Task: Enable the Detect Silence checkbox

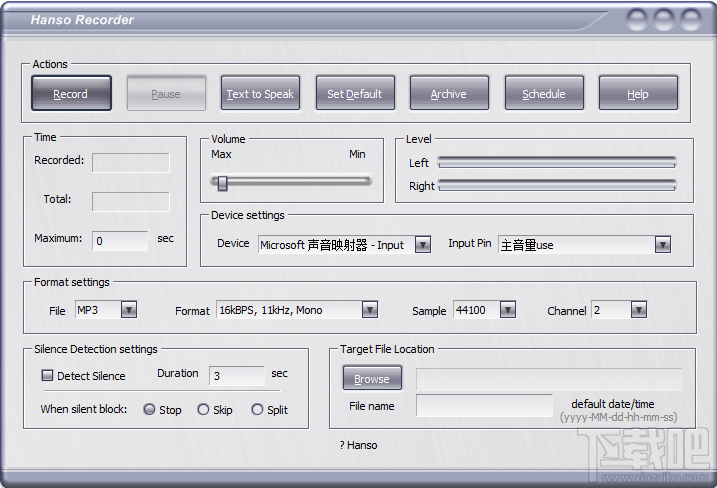Action: 47,375
